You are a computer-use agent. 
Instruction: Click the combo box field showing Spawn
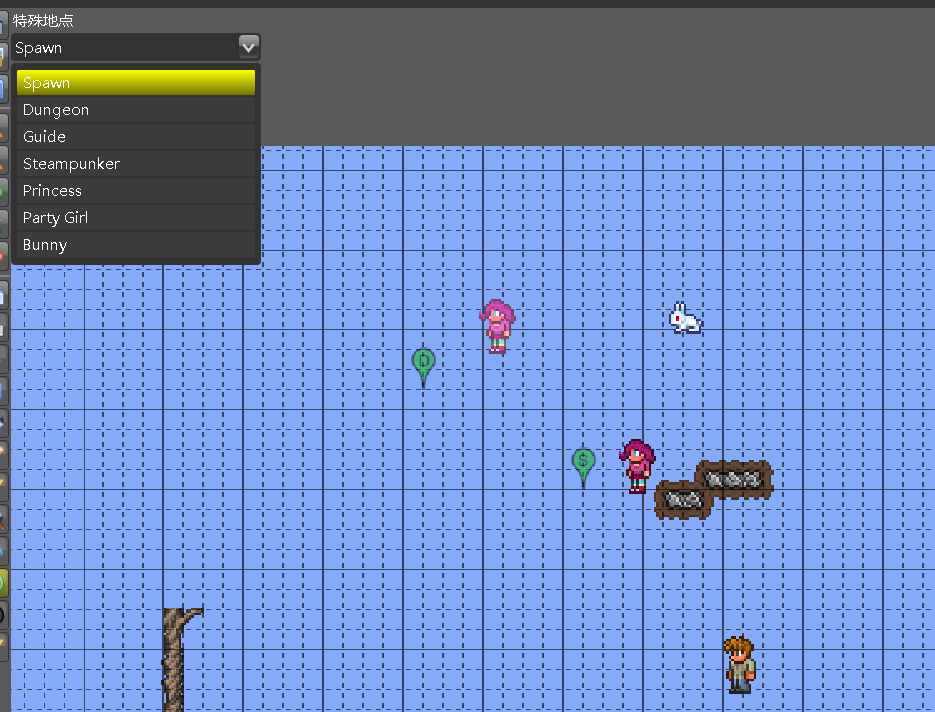pos(125,47)
